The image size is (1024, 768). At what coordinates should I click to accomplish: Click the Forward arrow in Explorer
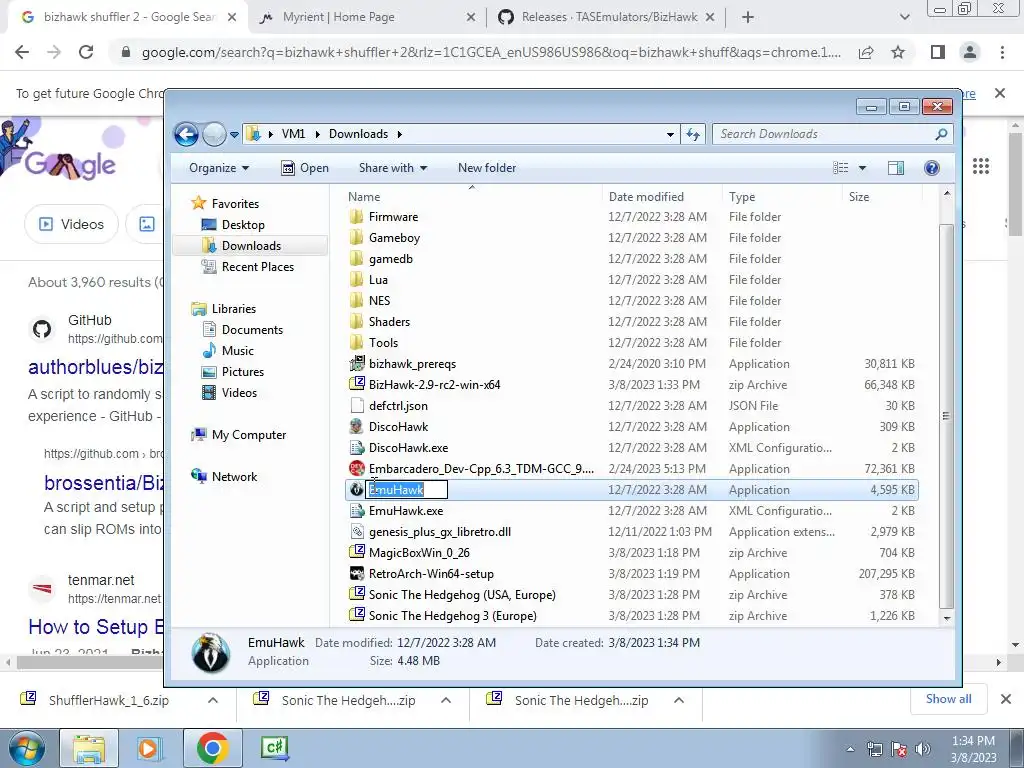214,135
